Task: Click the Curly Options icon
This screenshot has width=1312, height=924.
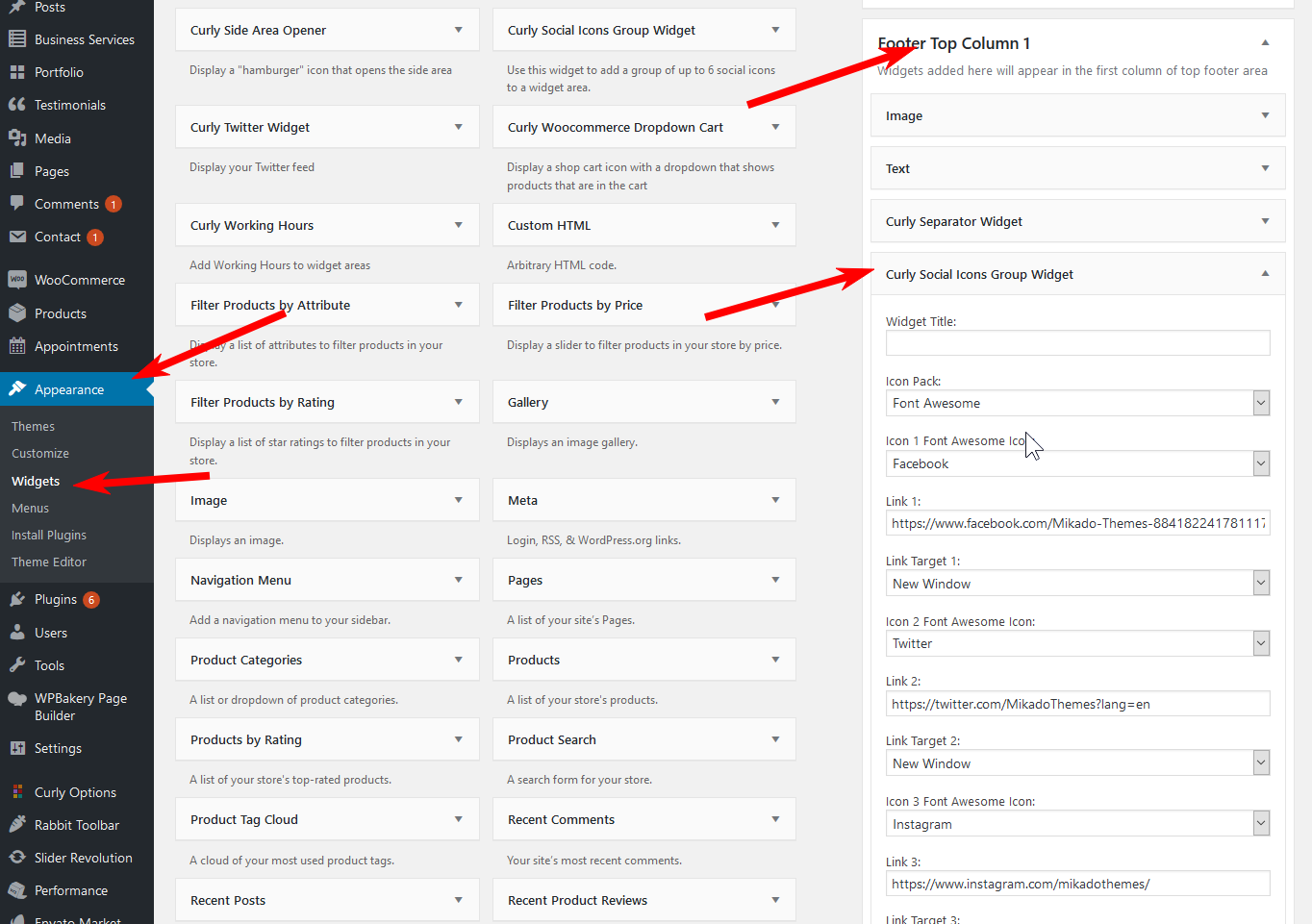Action: point(17,792)
